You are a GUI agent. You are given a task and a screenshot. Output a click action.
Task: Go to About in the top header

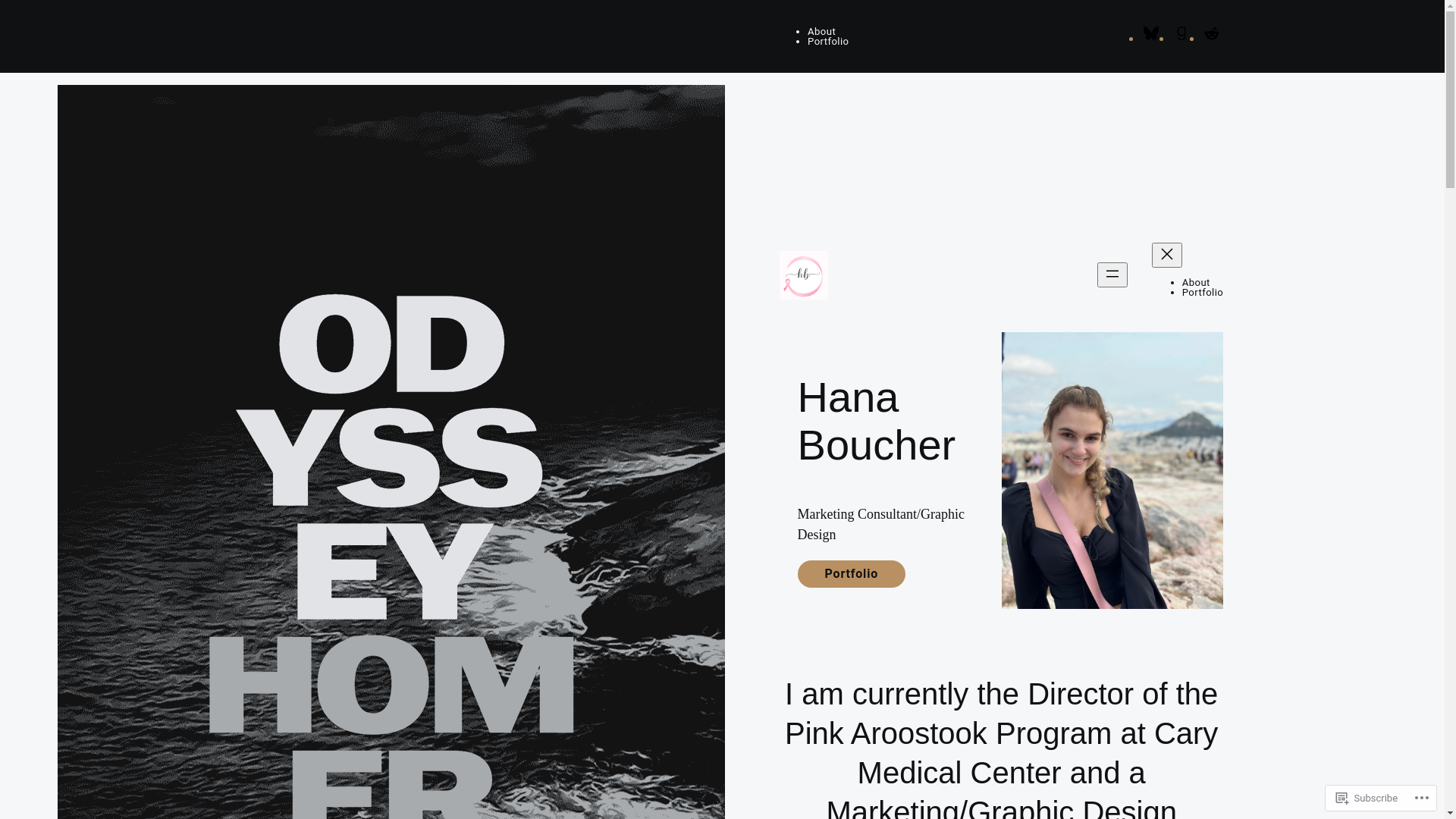click(x=821, y=32)
